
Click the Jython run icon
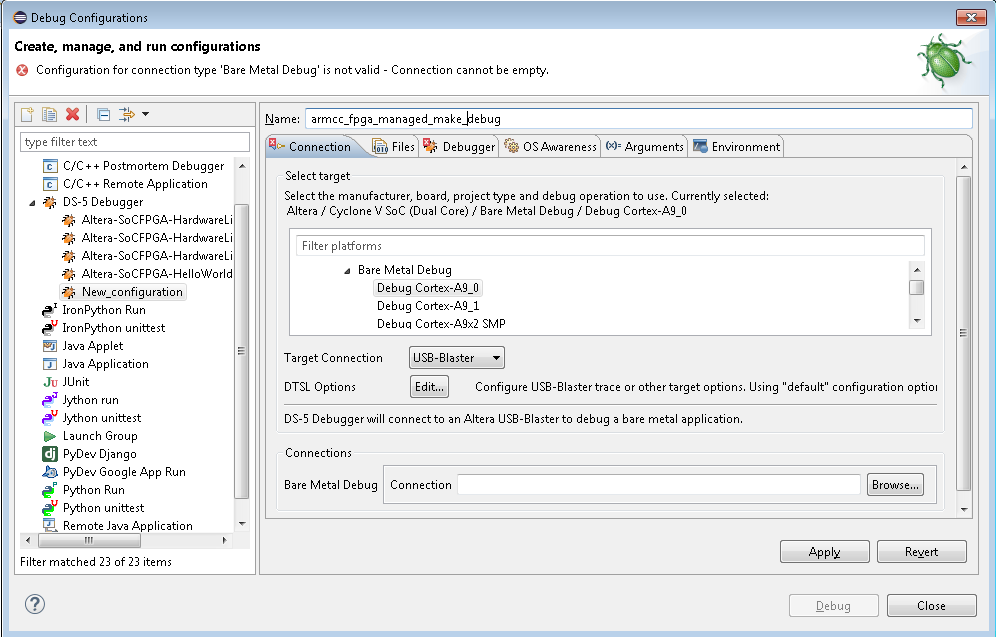click(x=50, y=400)
